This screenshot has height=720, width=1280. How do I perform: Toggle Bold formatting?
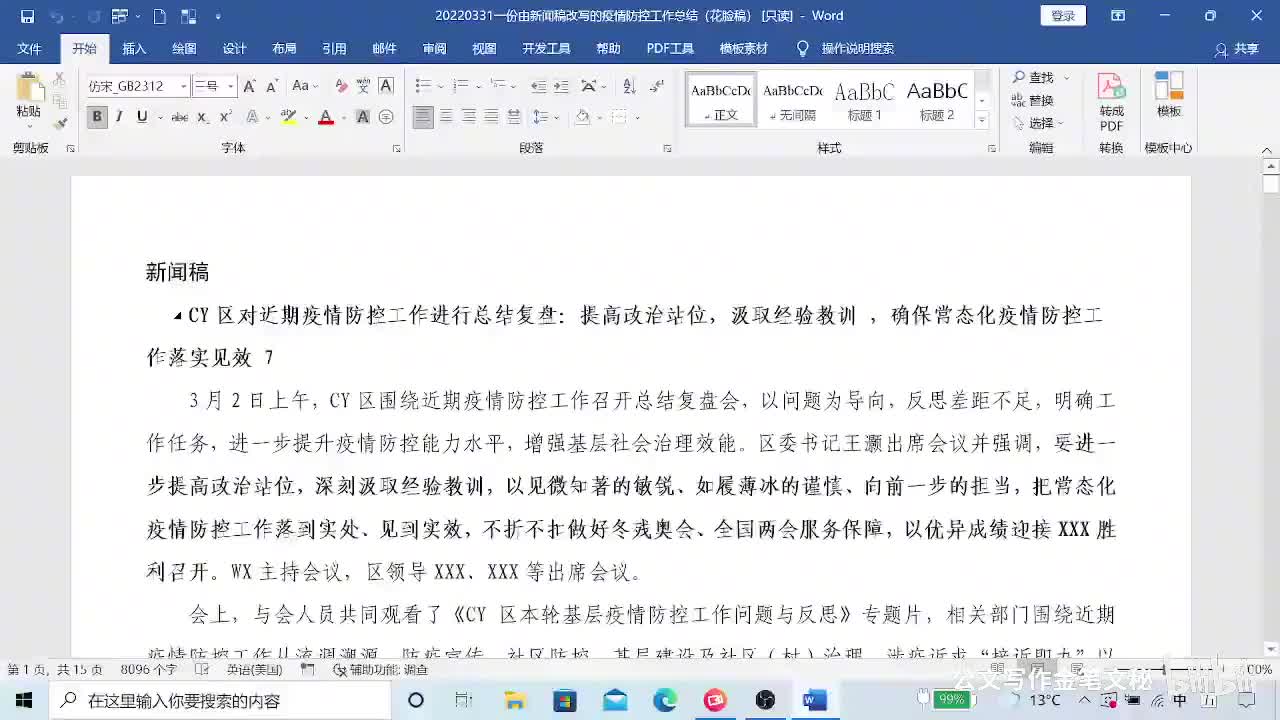(97, 117)
